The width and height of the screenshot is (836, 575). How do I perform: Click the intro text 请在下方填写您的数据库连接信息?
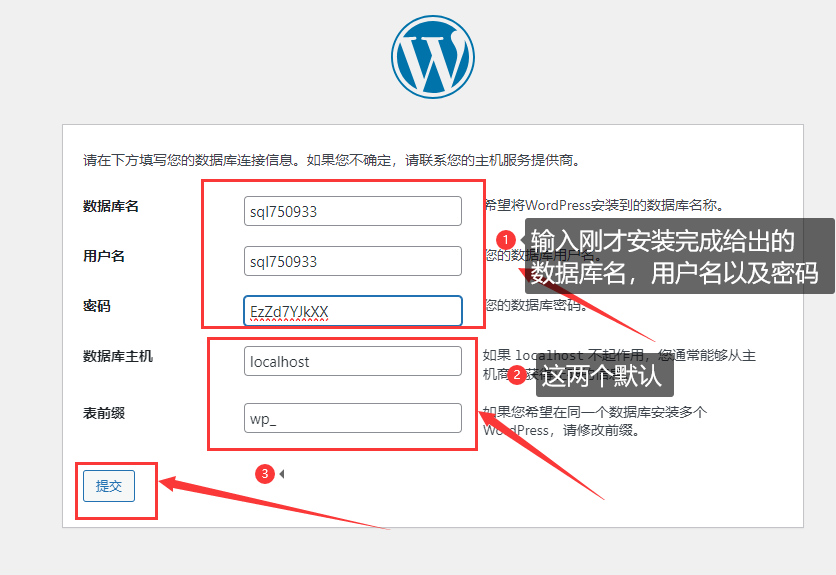coord(187,160)
